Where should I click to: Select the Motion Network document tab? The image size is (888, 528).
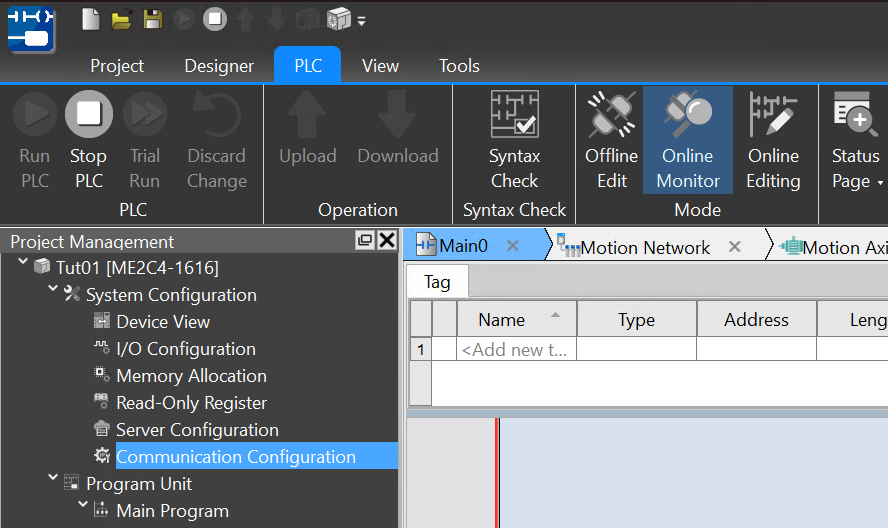(x=645, y=247)
